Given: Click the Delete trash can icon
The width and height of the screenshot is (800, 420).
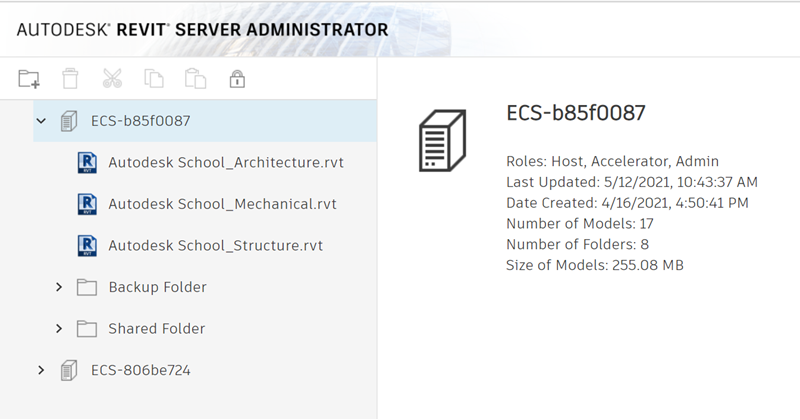Looking at the screenshot, I should pyautogui.click(x=70, y=79).
